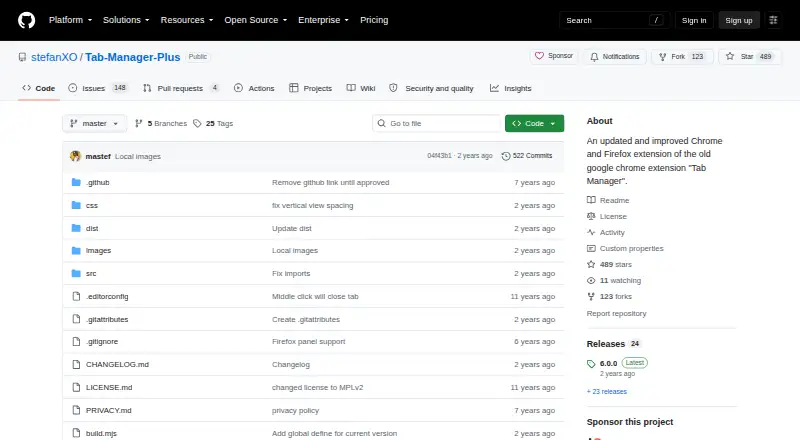This screenshot has height=440, width=800.
Task: Open build.mjs file
Action: [101, 433]
